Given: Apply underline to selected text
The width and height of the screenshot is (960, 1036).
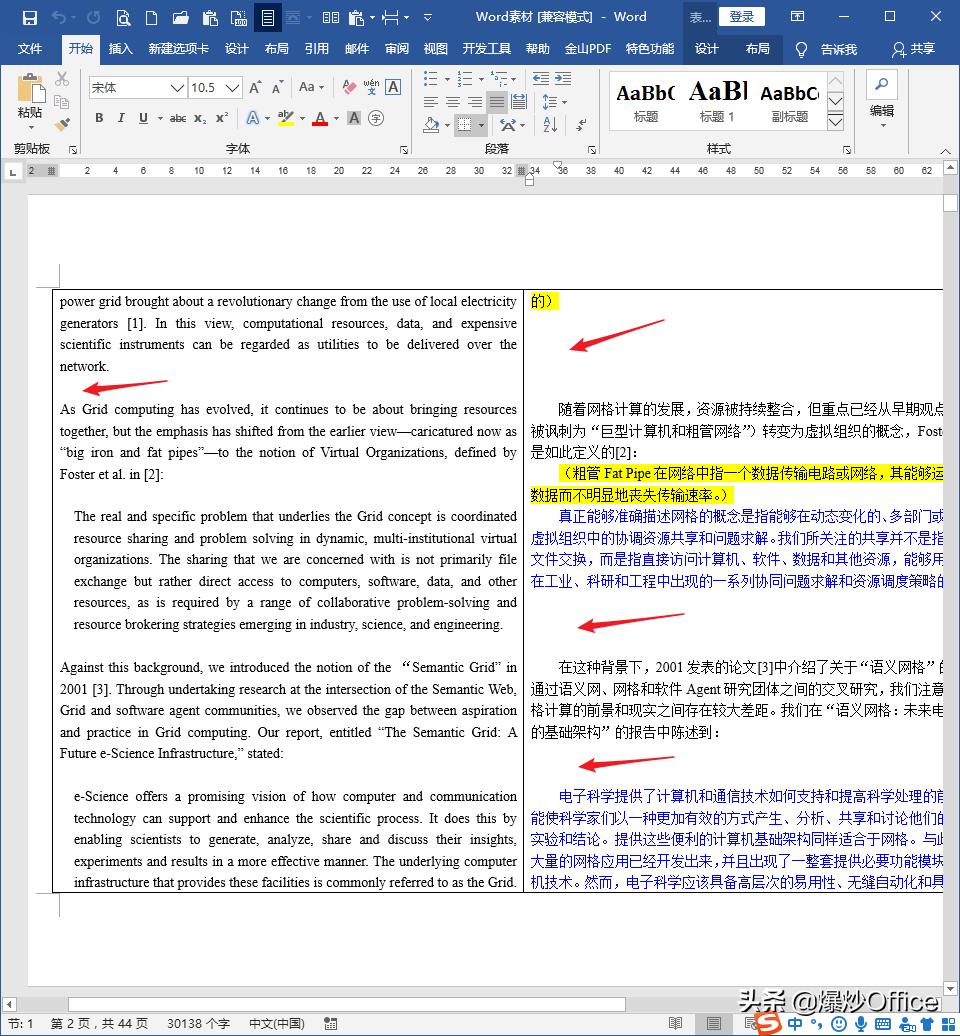Looking at the screenshot, I should [143, 118].
